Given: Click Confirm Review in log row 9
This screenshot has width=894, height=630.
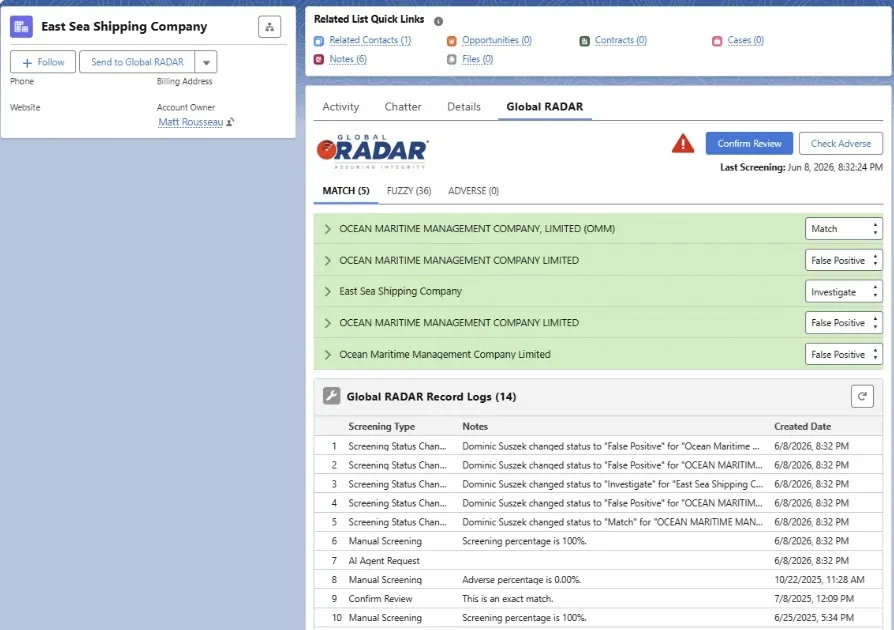Looking at the screenshot, I should click(x=380, y=599).
